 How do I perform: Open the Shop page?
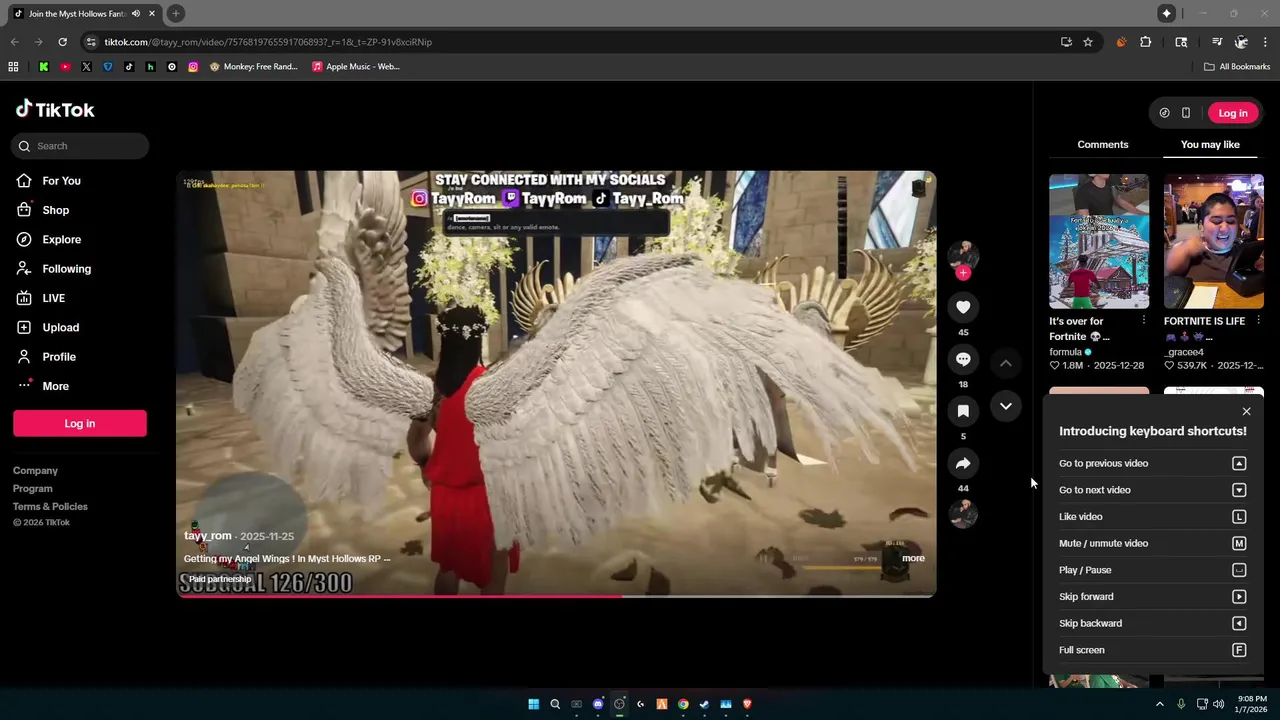coord(43,210)
